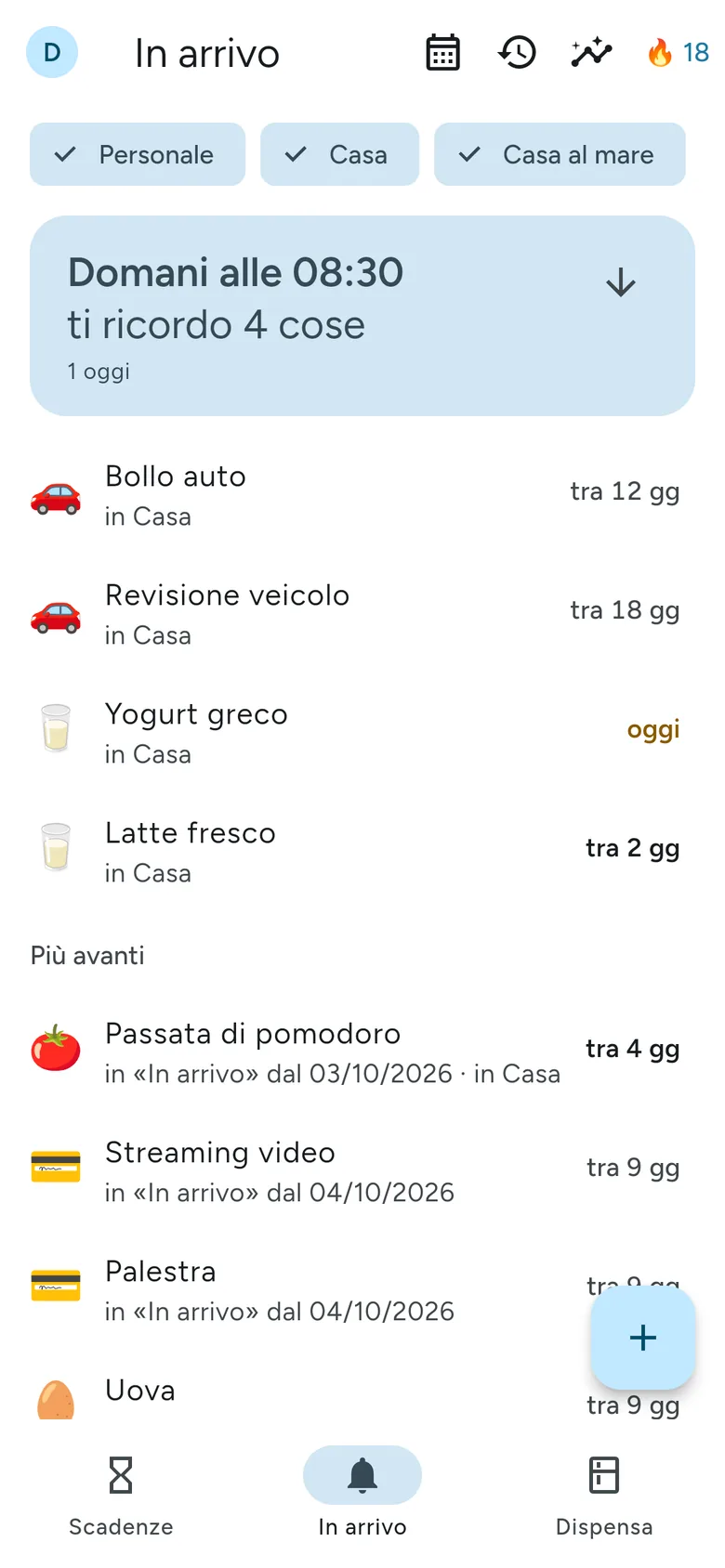Image resolution: width=725 pixels, height=1568 pixels.
Task: Tap the tomato icon for Passata di pomodoro
Action: click(x=56, y=1048)
